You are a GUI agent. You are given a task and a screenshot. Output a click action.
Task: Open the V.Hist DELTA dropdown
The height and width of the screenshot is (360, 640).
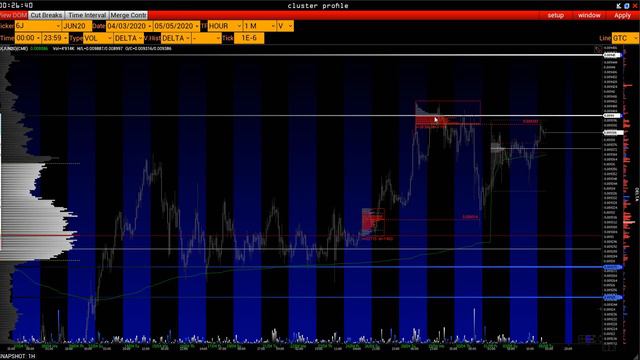[176, 38]
